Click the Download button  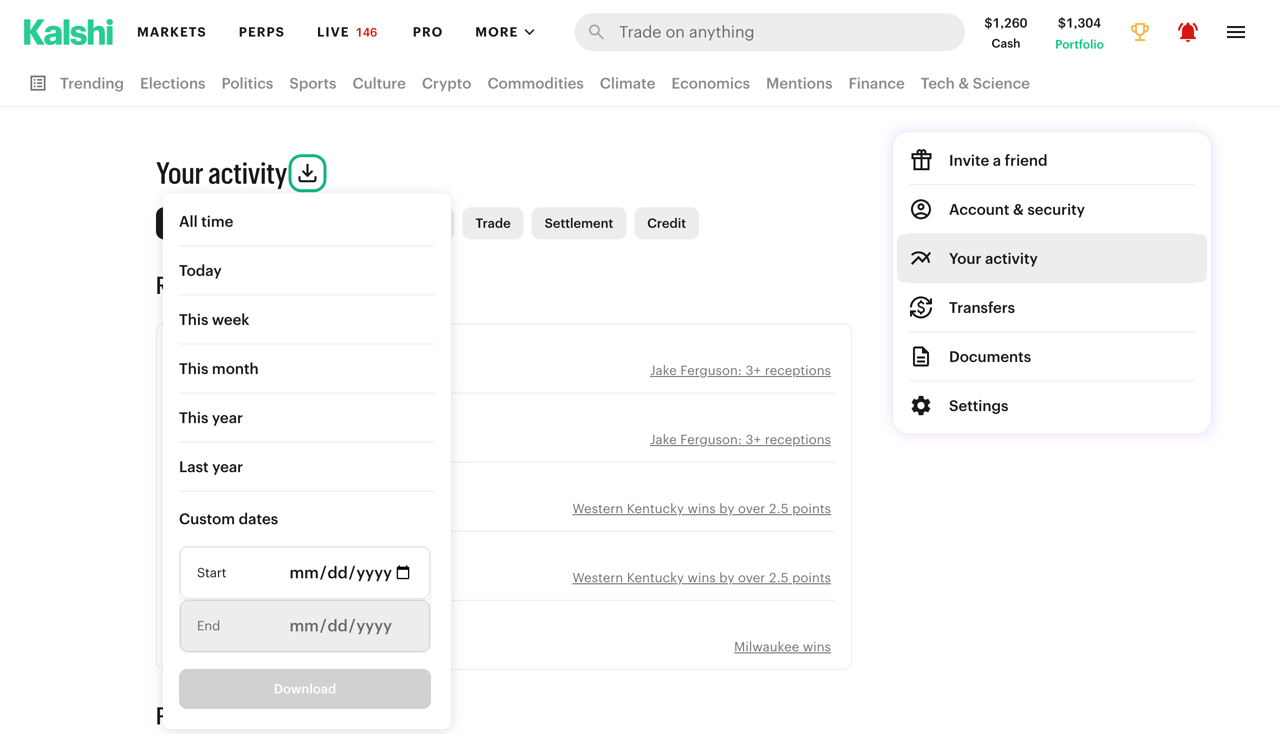[305, 689]
